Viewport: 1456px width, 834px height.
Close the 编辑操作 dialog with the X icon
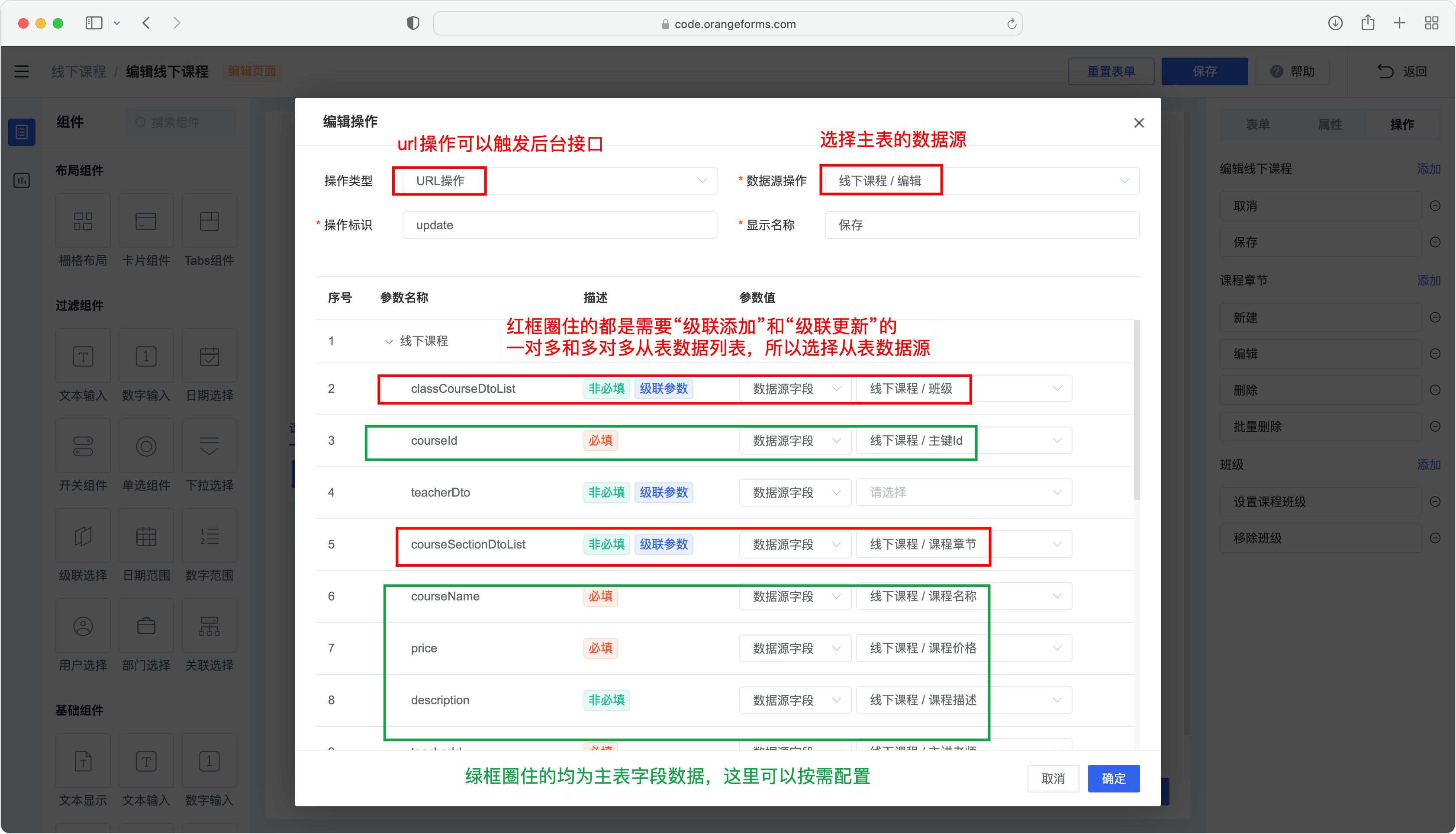click(1139, 123)
